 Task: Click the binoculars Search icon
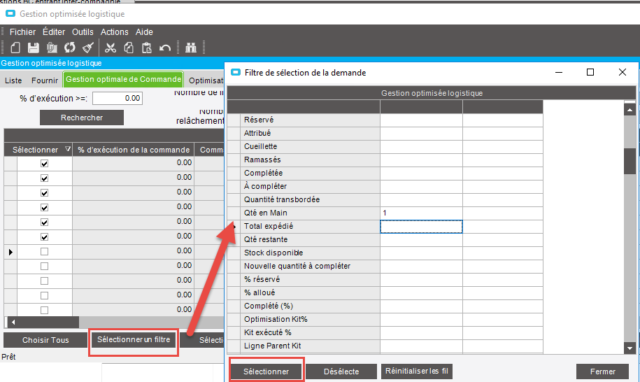click(x=191, y=48)
